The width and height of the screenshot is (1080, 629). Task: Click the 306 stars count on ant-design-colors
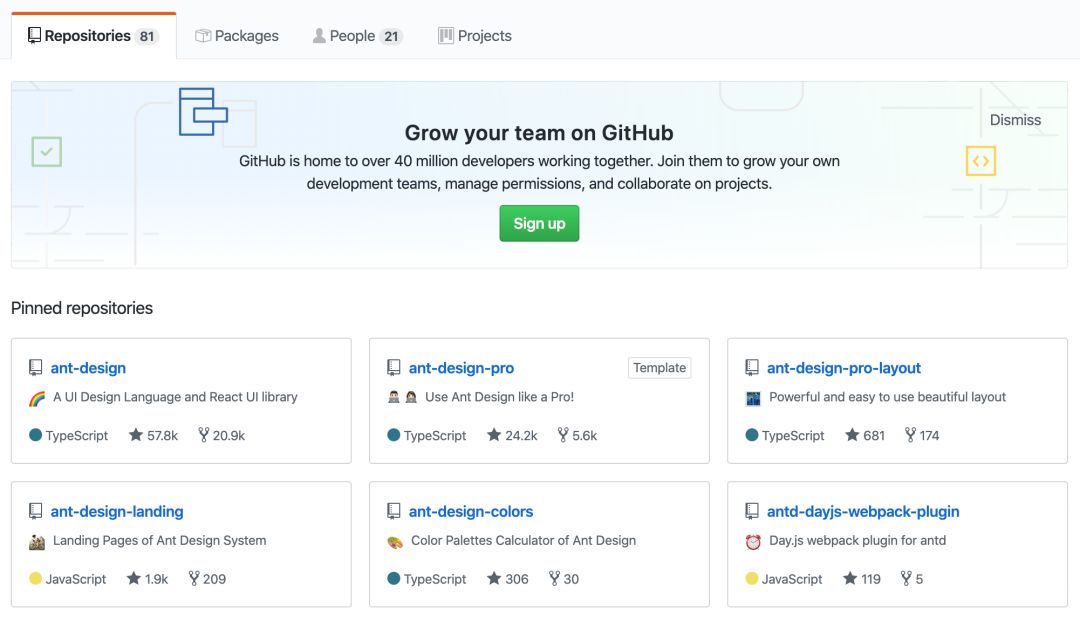(x=517, y=579)
